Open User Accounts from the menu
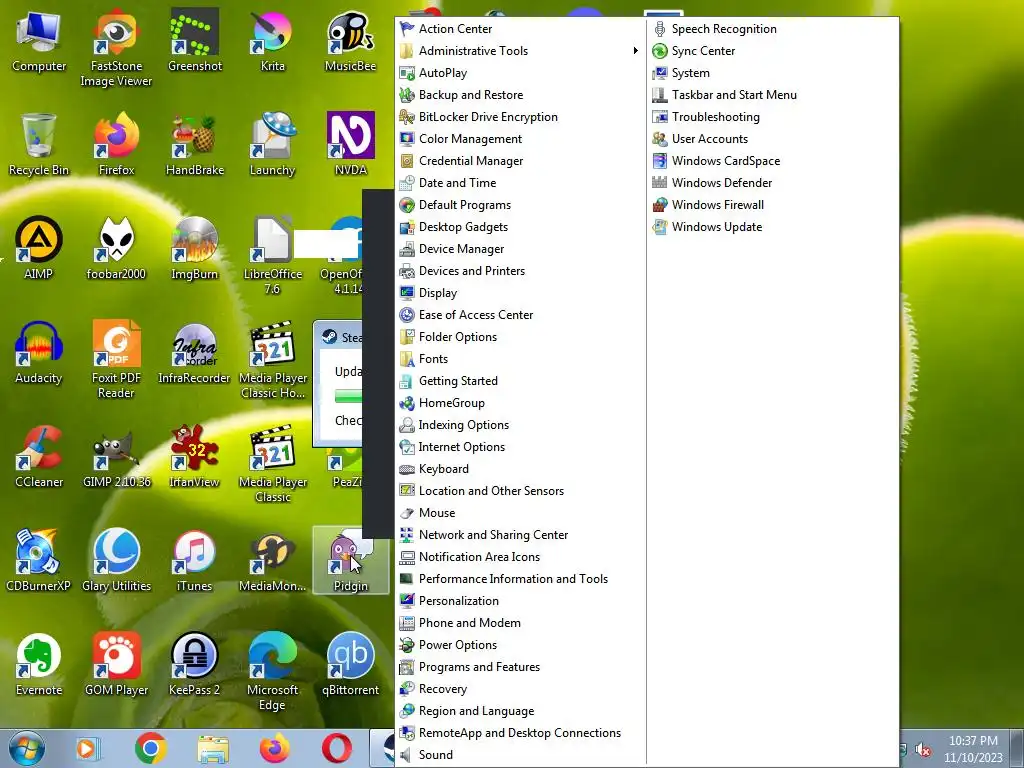The width and height of the screenshot is (1024, 768). coord(773,138)
